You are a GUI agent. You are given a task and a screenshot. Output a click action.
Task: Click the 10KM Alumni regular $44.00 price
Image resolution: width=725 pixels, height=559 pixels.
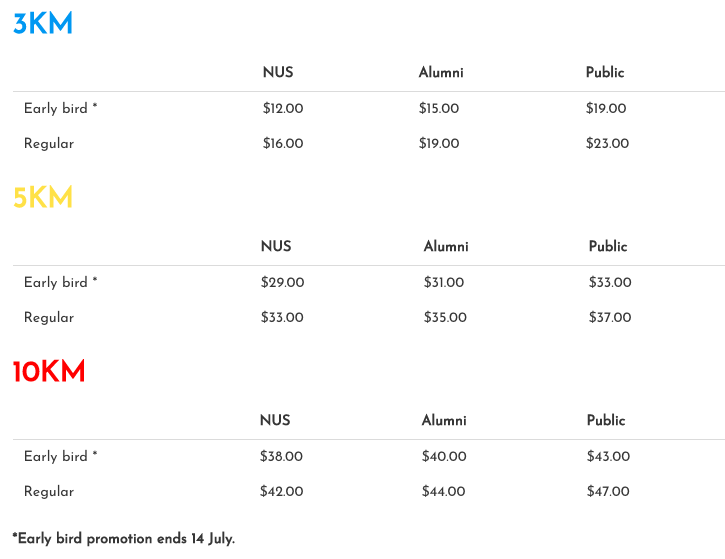pos(443,491)
